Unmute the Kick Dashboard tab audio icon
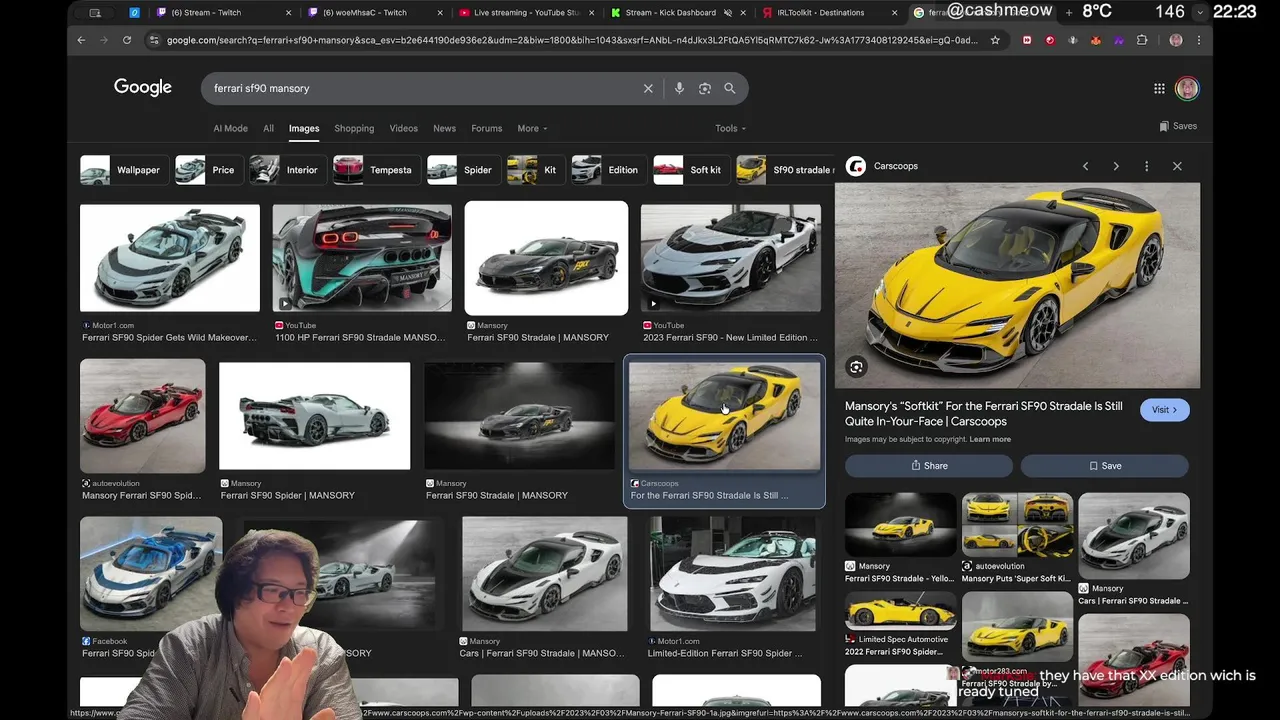Screen dimensions: 1280x720 pos(727,13)
